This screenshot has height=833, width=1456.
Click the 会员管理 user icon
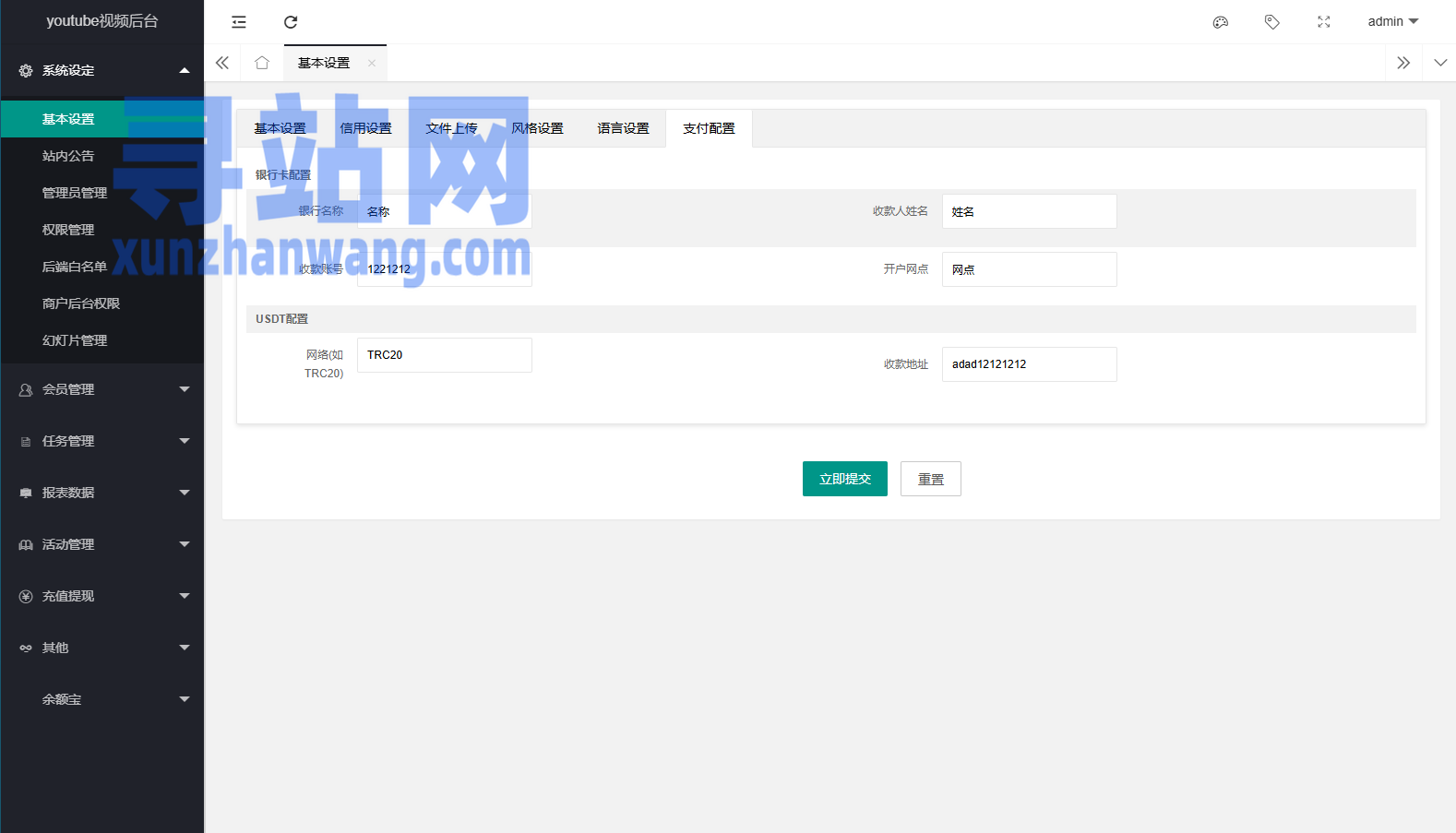(x=26, y=389)
